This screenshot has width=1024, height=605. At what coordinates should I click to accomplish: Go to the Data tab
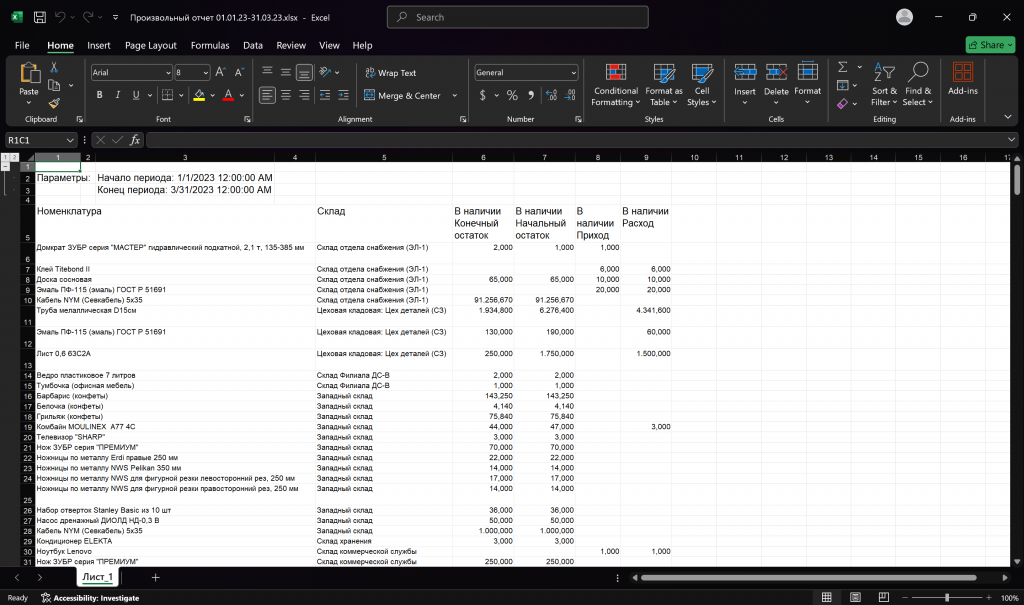click(x=253, y=45)
